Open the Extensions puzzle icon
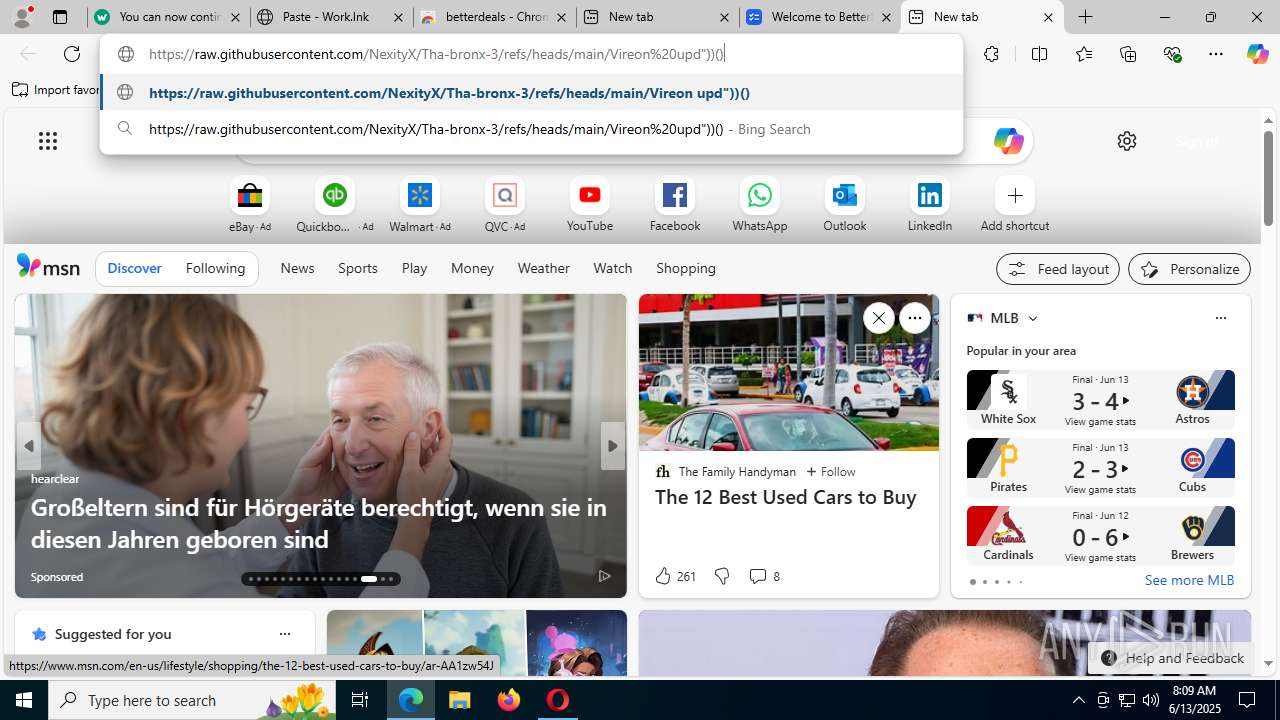 click(991, 54)
